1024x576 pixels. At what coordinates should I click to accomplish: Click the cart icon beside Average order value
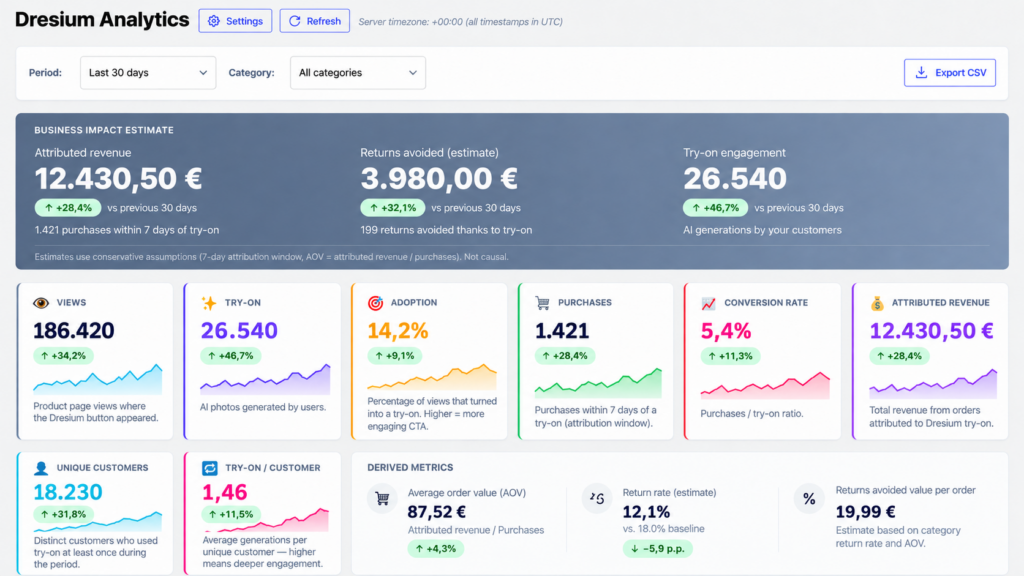pyautogui.click(x=382, y=499)
